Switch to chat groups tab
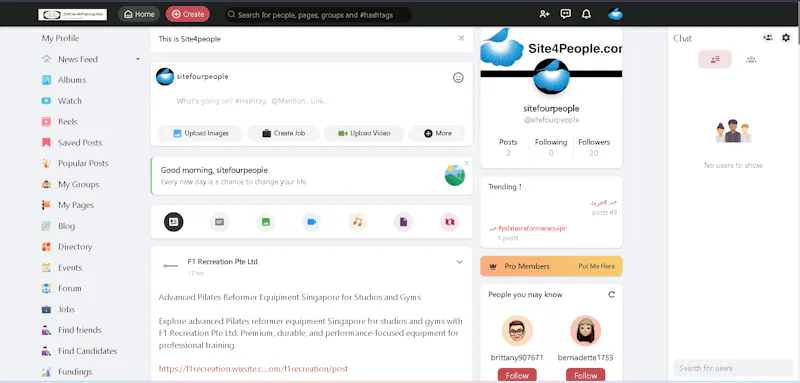The width and height of the screenshot is (800, 383). 751,59
